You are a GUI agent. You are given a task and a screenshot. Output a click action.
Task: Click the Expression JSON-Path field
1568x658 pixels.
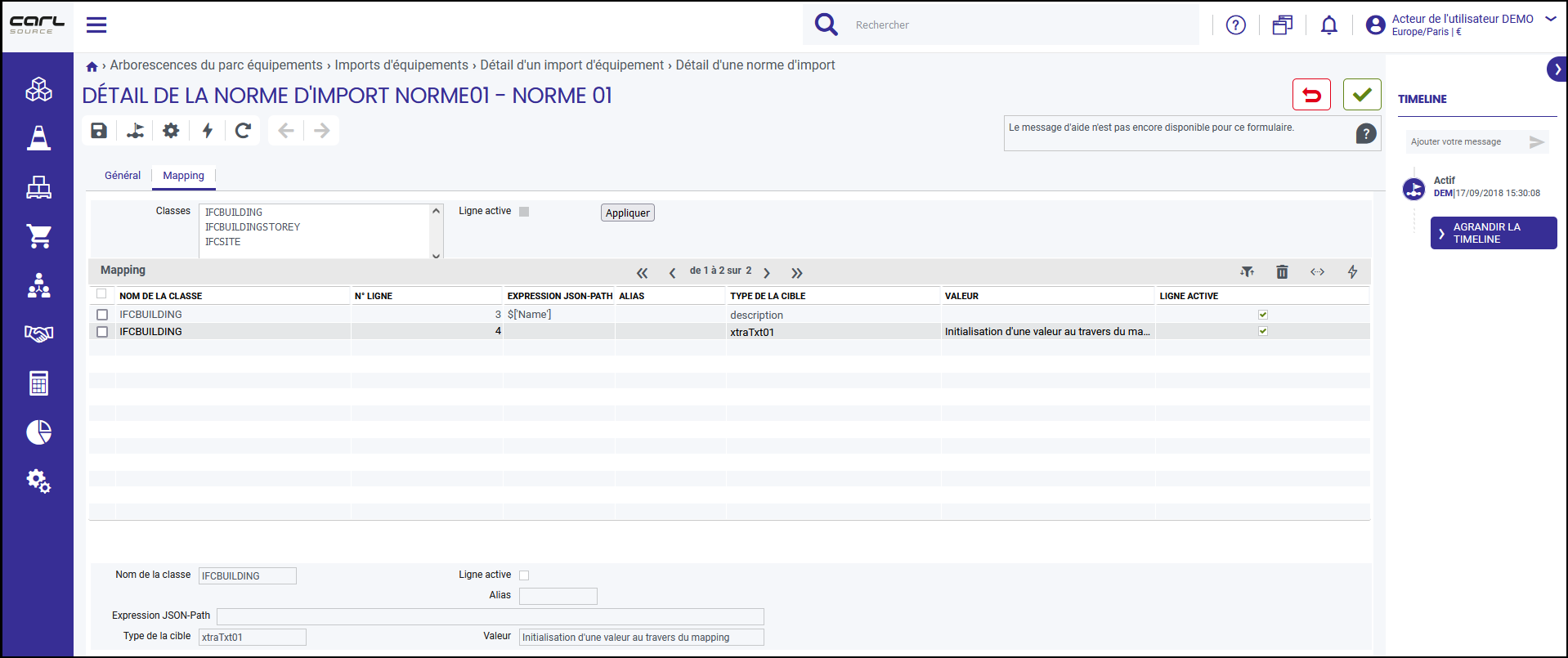coord(491,617)
